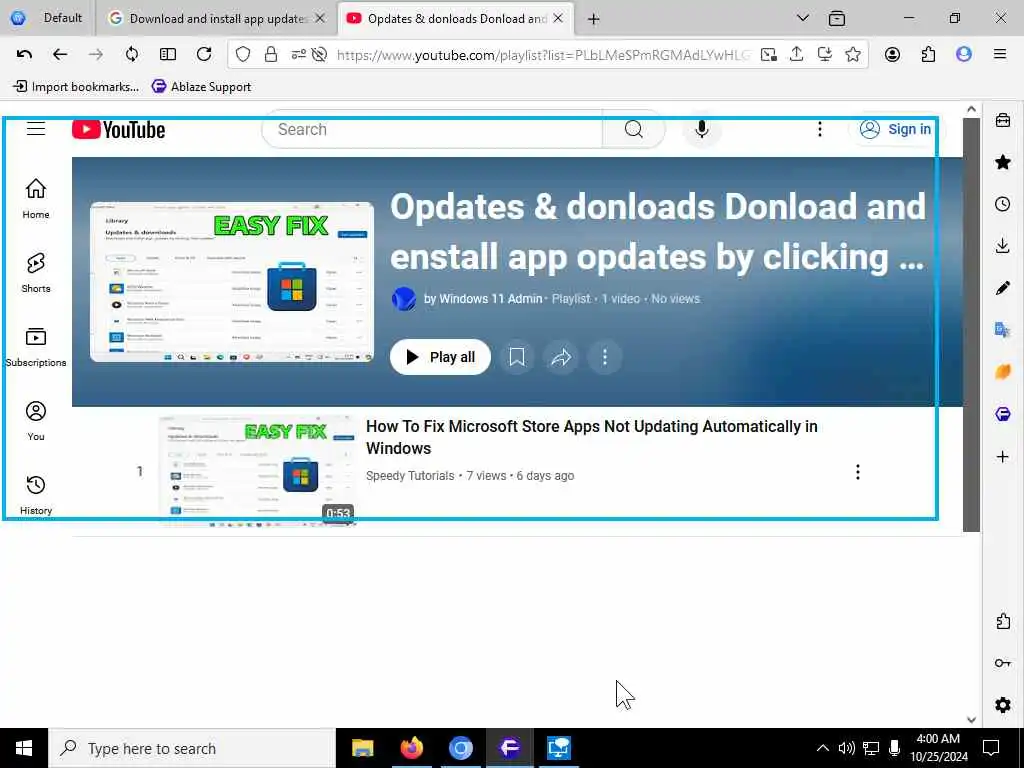Click the page vertical scrollbar thumb

pyautogui.click(x=971, y=325)
